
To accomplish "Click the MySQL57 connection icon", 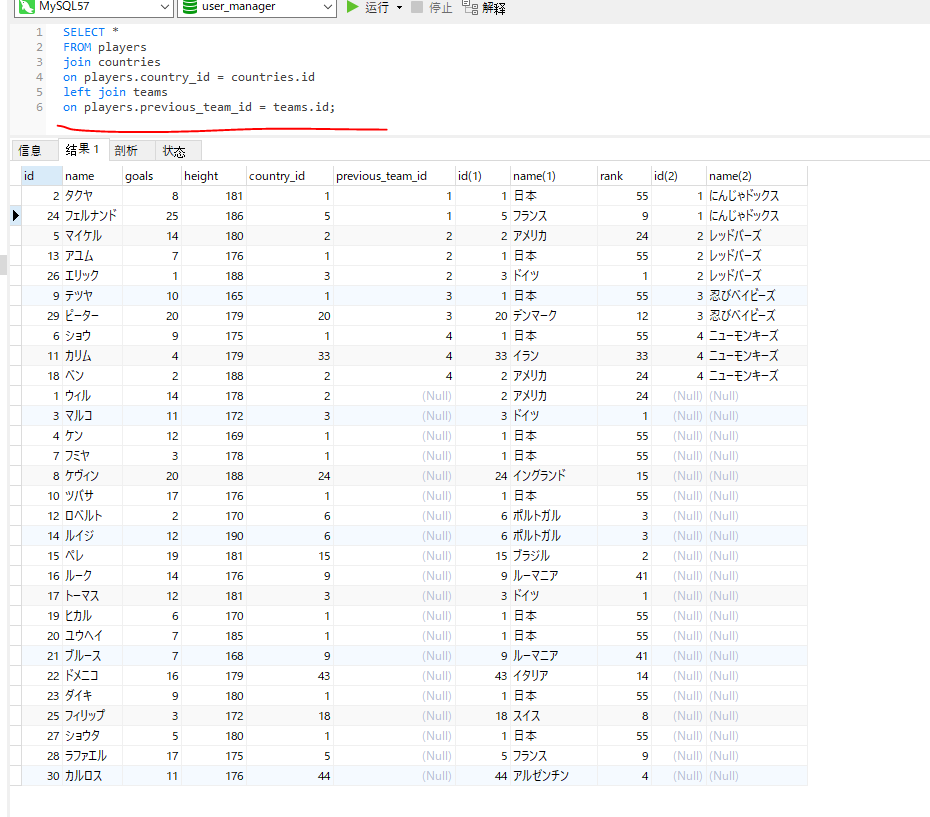I will 27,7.
